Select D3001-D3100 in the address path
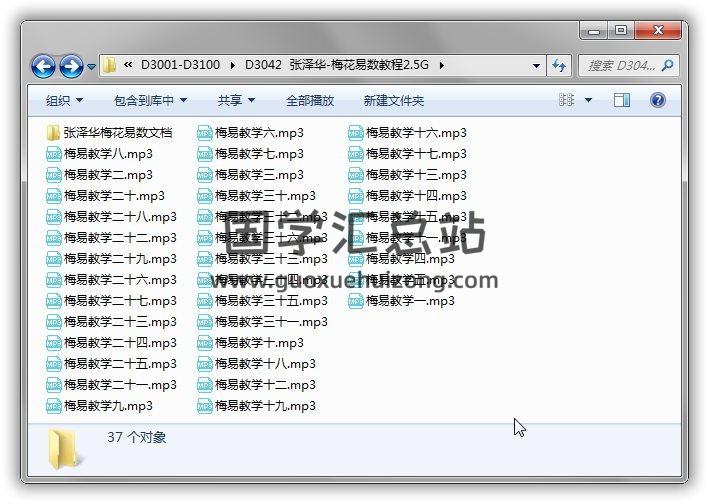This screenshot has width=709, height=504. tap(180, 65)
